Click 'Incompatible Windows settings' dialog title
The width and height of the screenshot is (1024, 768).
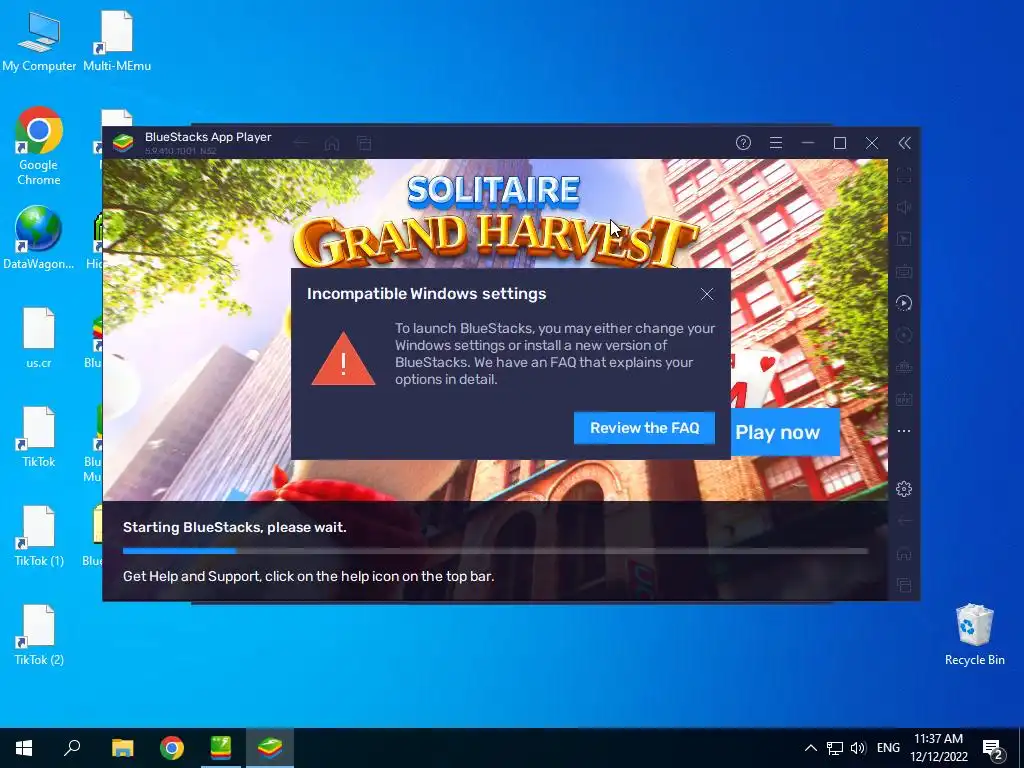426,294
